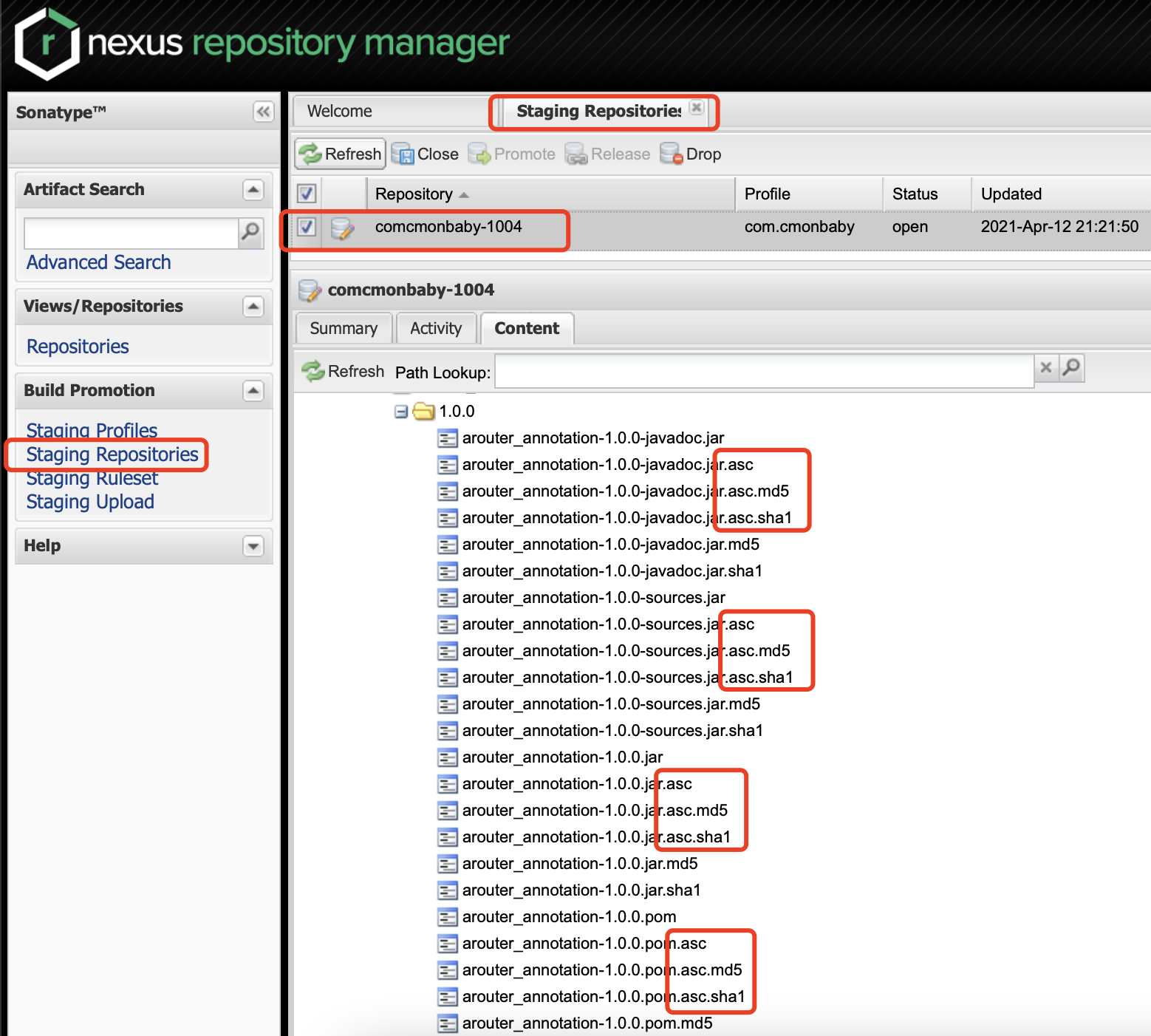Viewport: 1151px width, 1036px height.
Task: Click the Nexus logo hexagon
Action: coord(47,44)
